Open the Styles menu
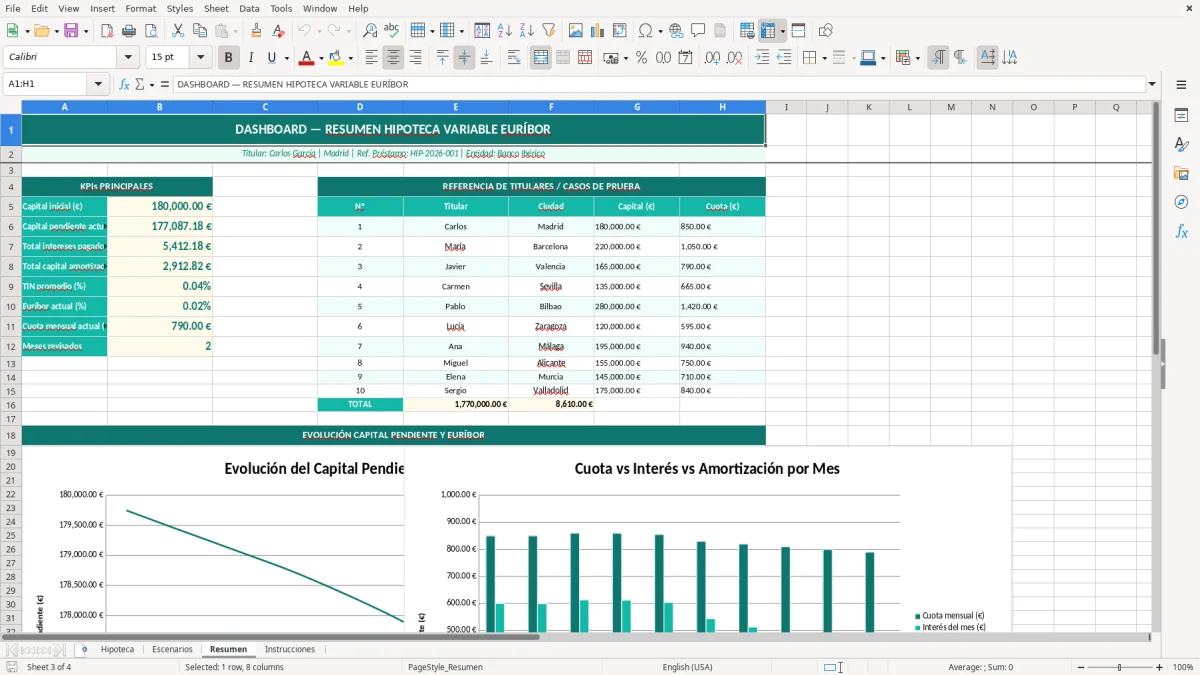This screenshot has width=1200, height=675. 180,8
